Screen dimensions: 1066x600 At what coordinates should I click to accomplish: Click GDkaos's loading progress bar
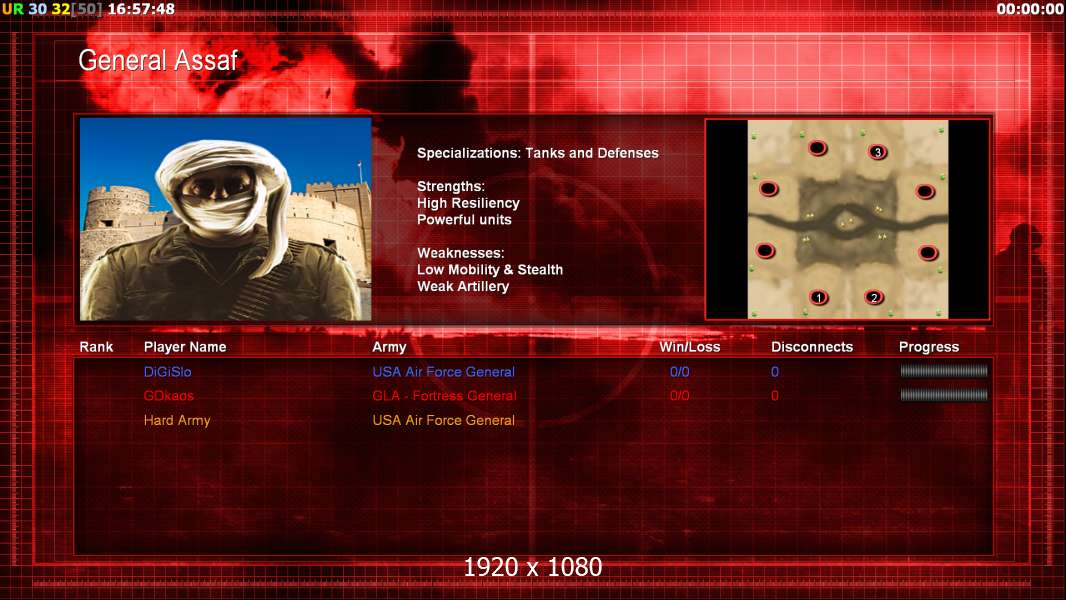pyautogui.click(x=943, y=395)
